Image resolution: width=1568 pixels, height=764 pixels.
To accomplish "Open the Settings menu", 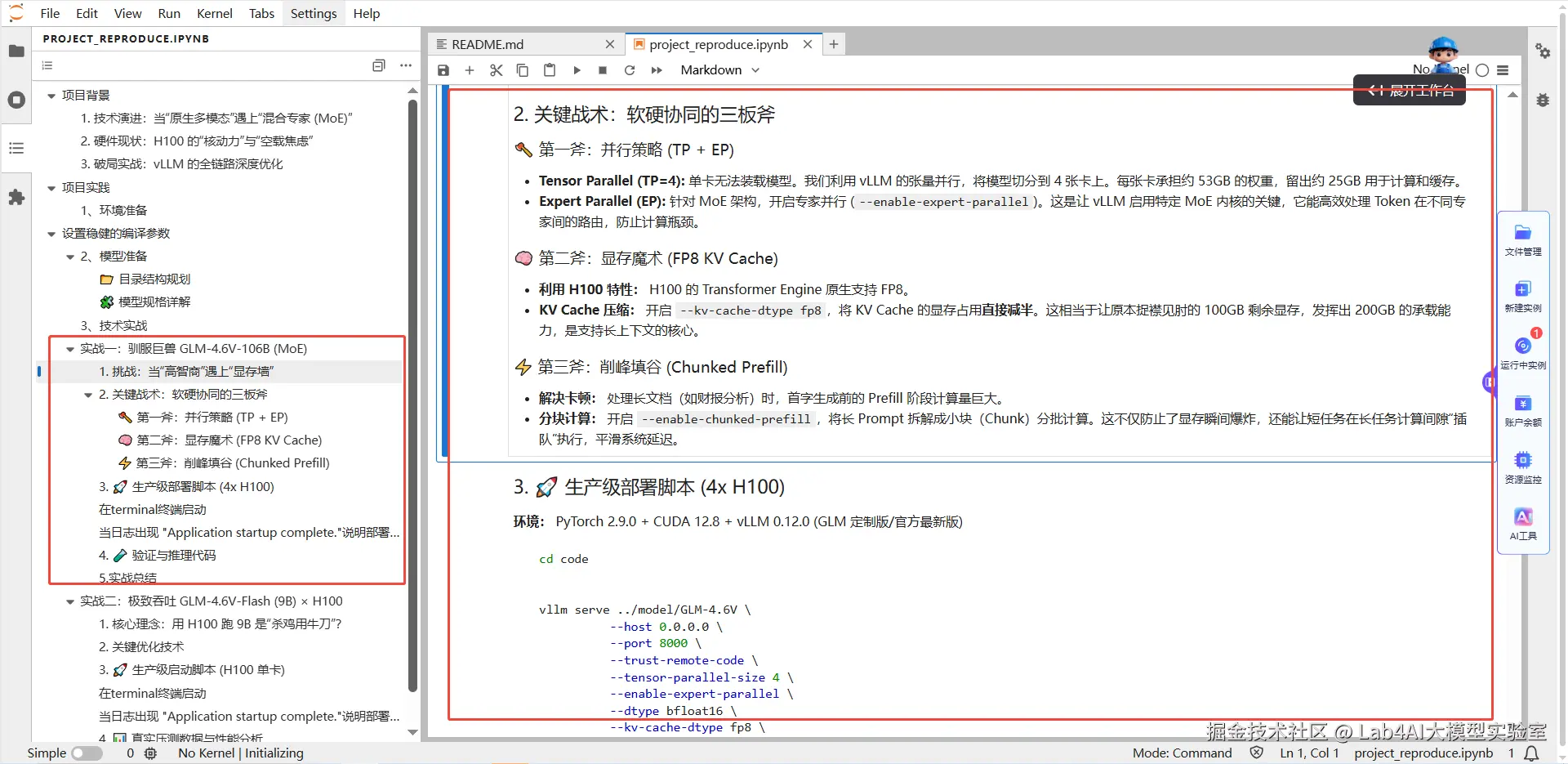I will click(314, 13).
